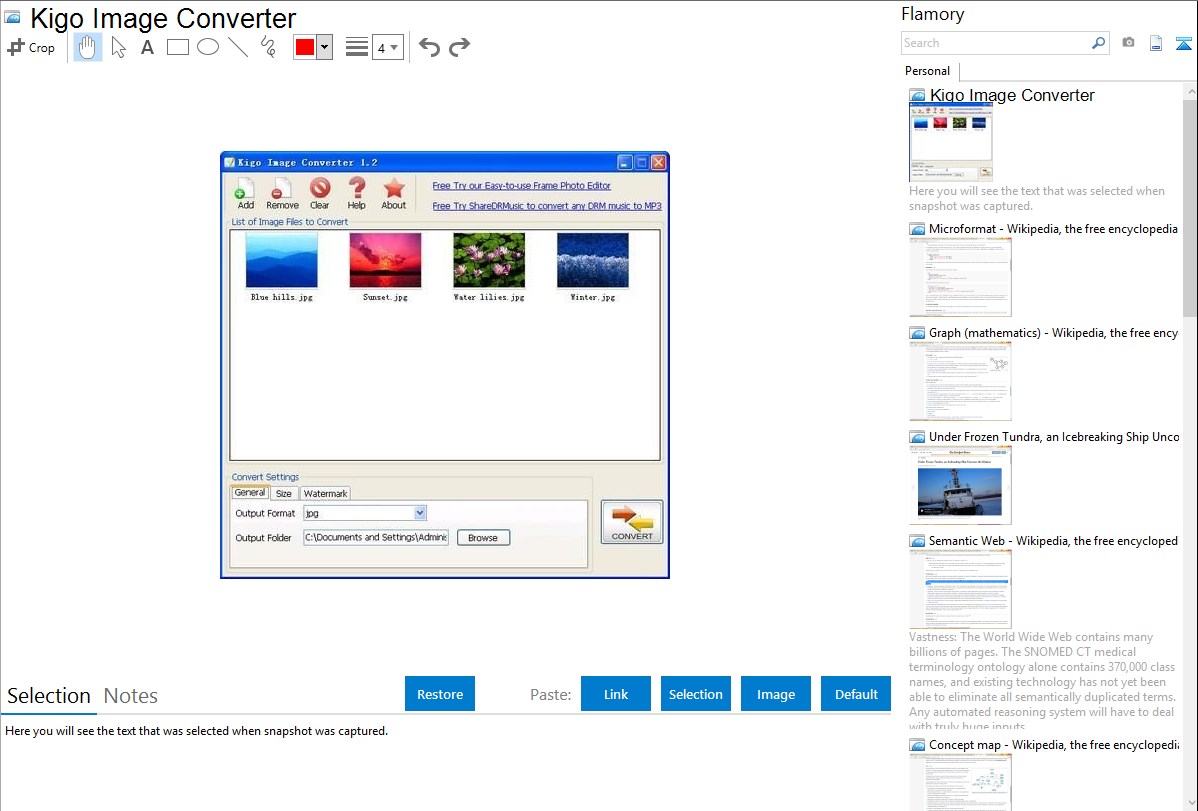The height and width of the screenshot is (811, 1198).
Task: Pick the rectangle shape tool
Action: click(178, 47)
